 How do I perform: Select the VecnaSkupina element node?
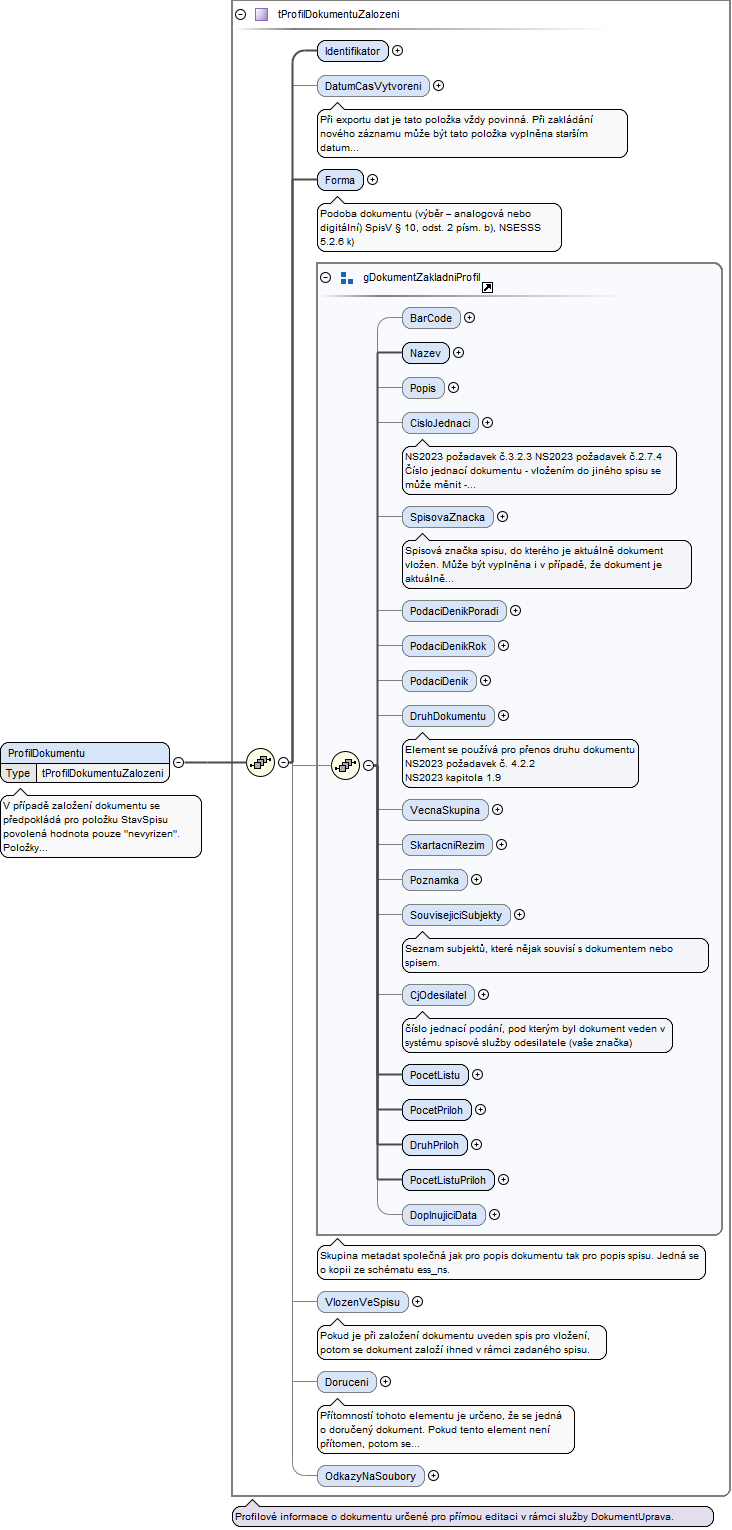click(445, 810)
